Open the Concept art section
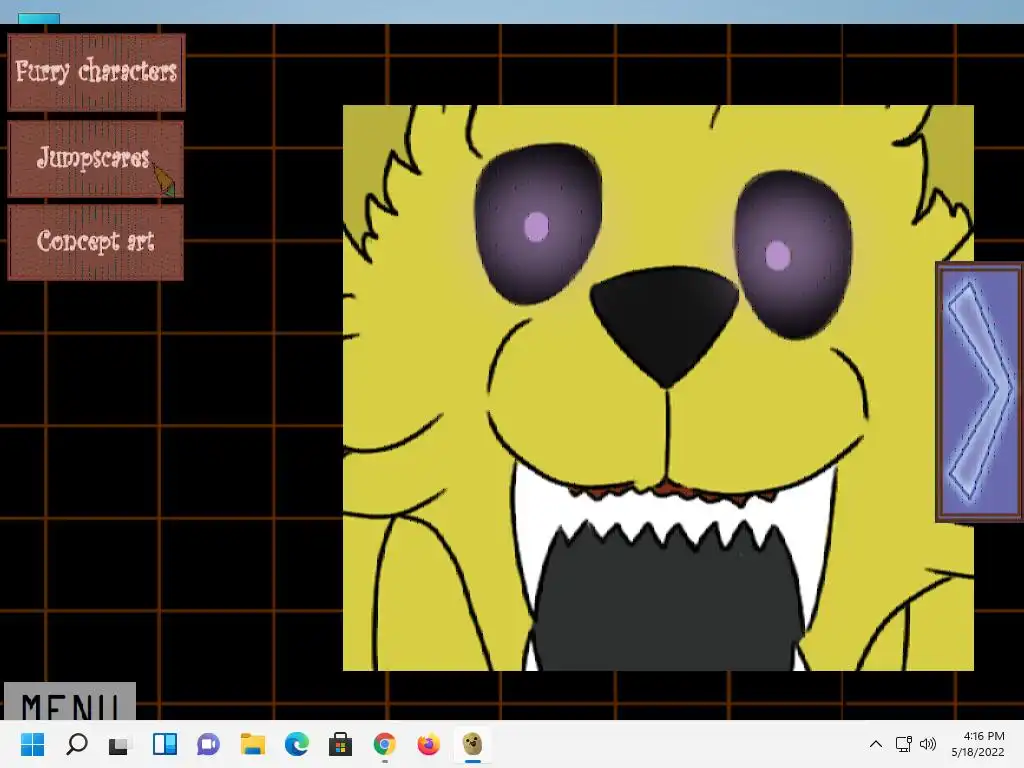Viewport: 1024px width, 768px height. point(95,242)
